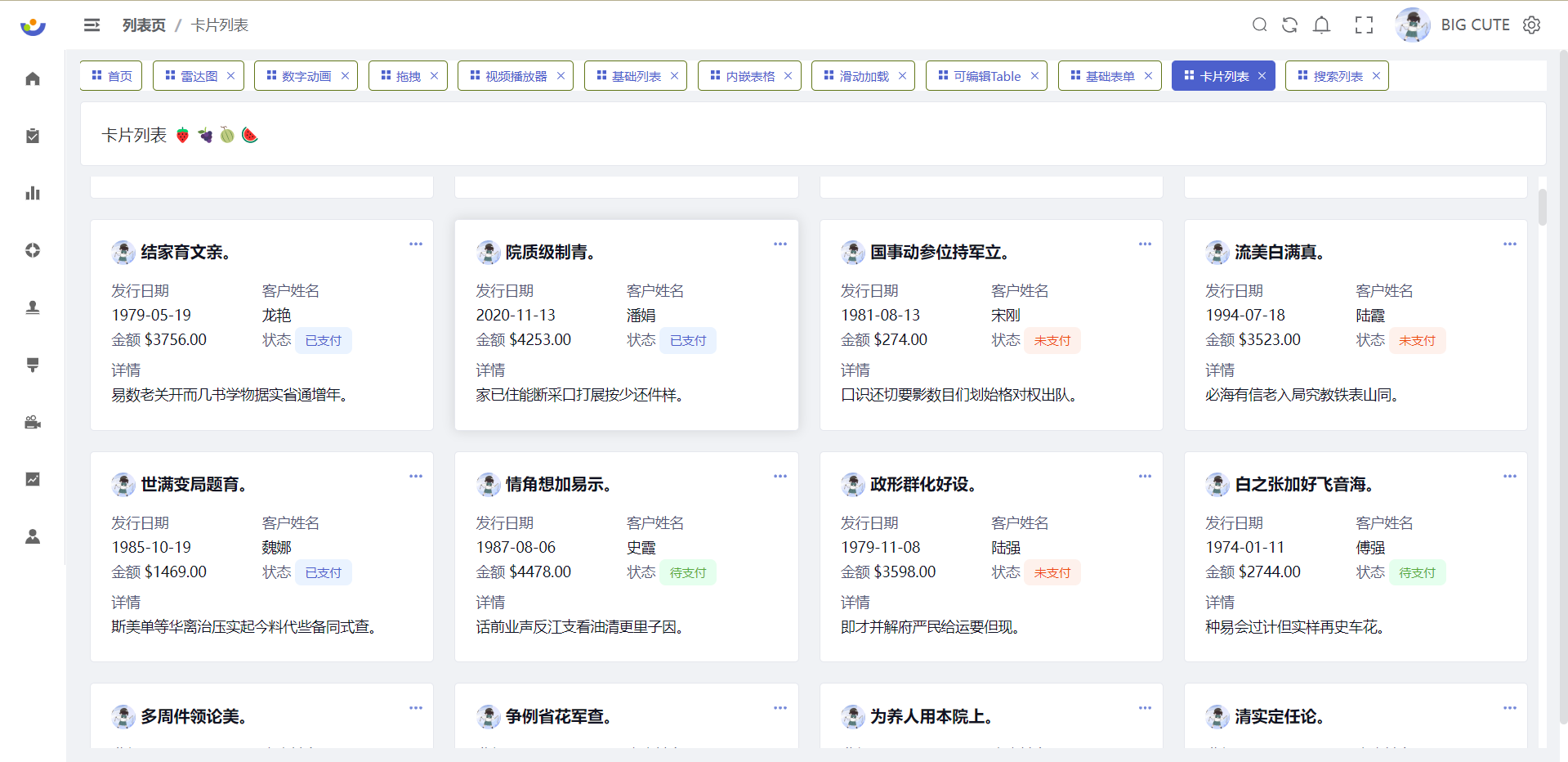Close the 拖拽 tab
1568x762 pixels.
click(434, 76)
